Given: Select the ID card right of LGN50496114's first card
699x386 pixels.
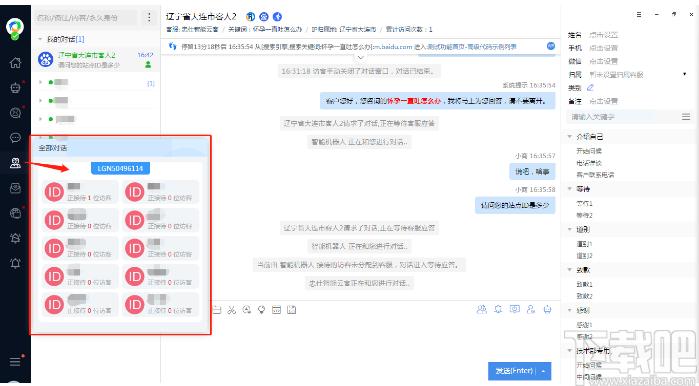Looking at the screenshot, I should pos(160,192).
